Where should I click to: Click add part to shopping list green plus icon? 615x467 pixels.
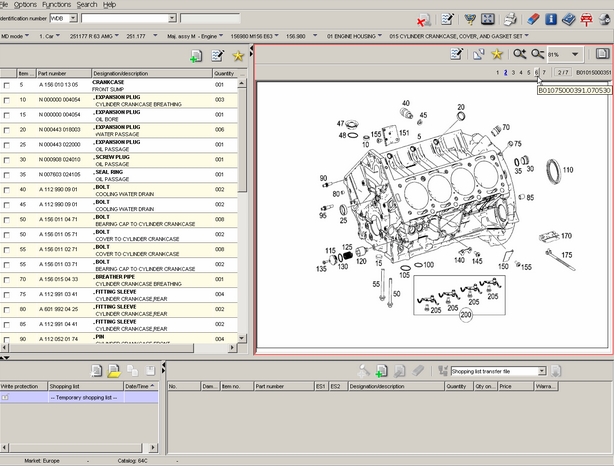click(381, 371)
